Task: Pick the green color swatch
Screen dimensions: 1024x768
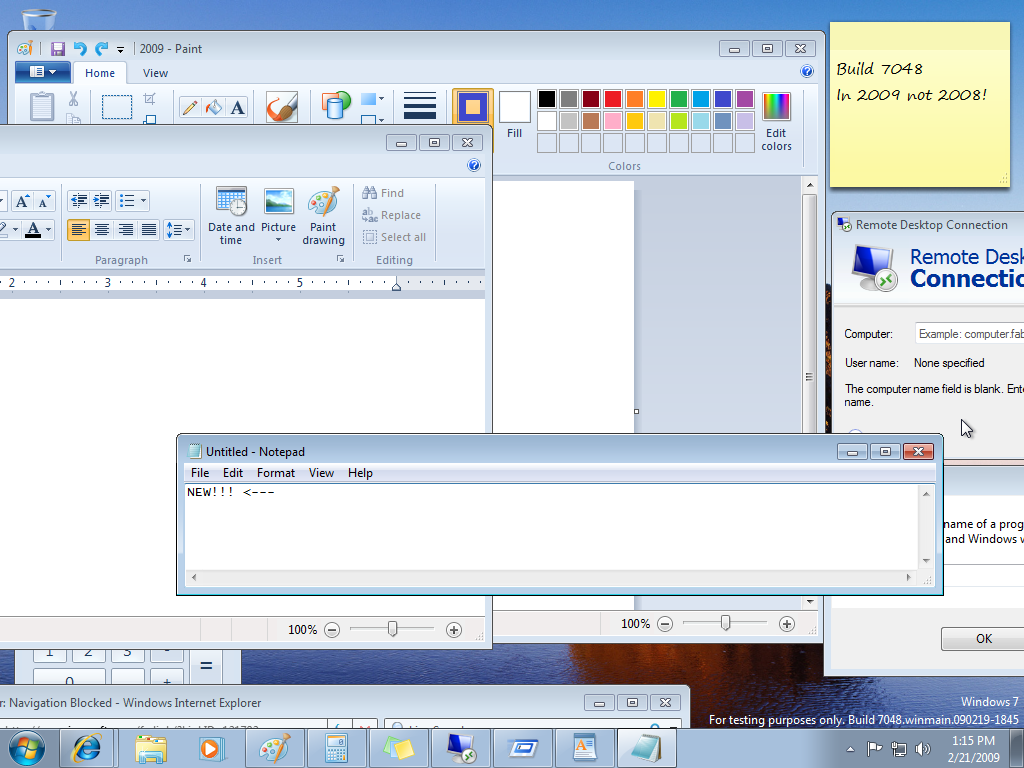Action: click(679, 99)
